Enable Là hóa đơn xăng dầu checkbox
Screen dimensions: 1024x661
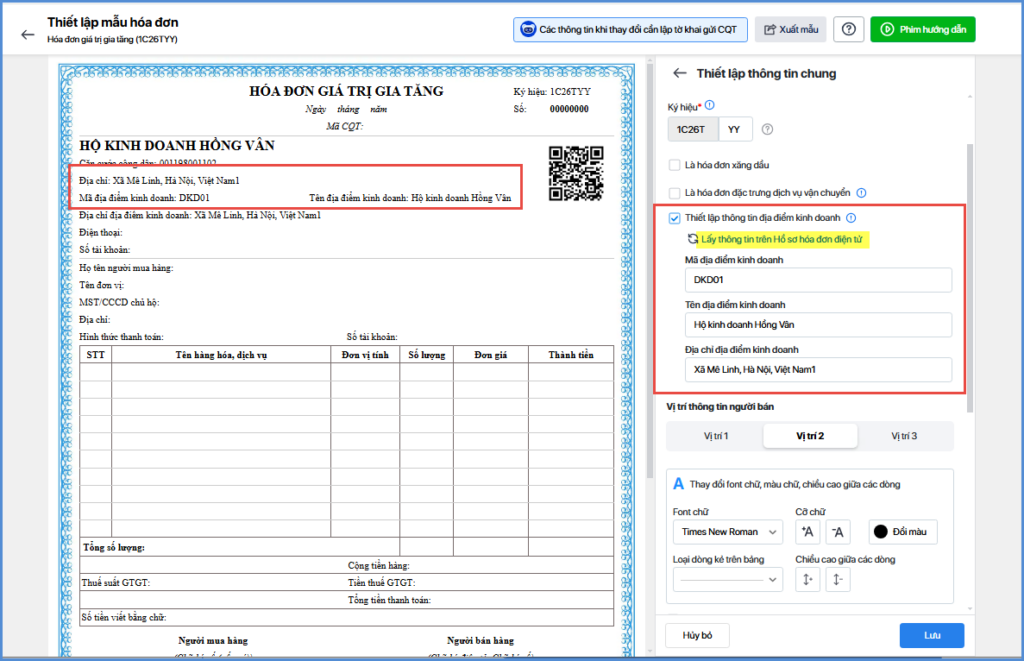click(675, 165)
